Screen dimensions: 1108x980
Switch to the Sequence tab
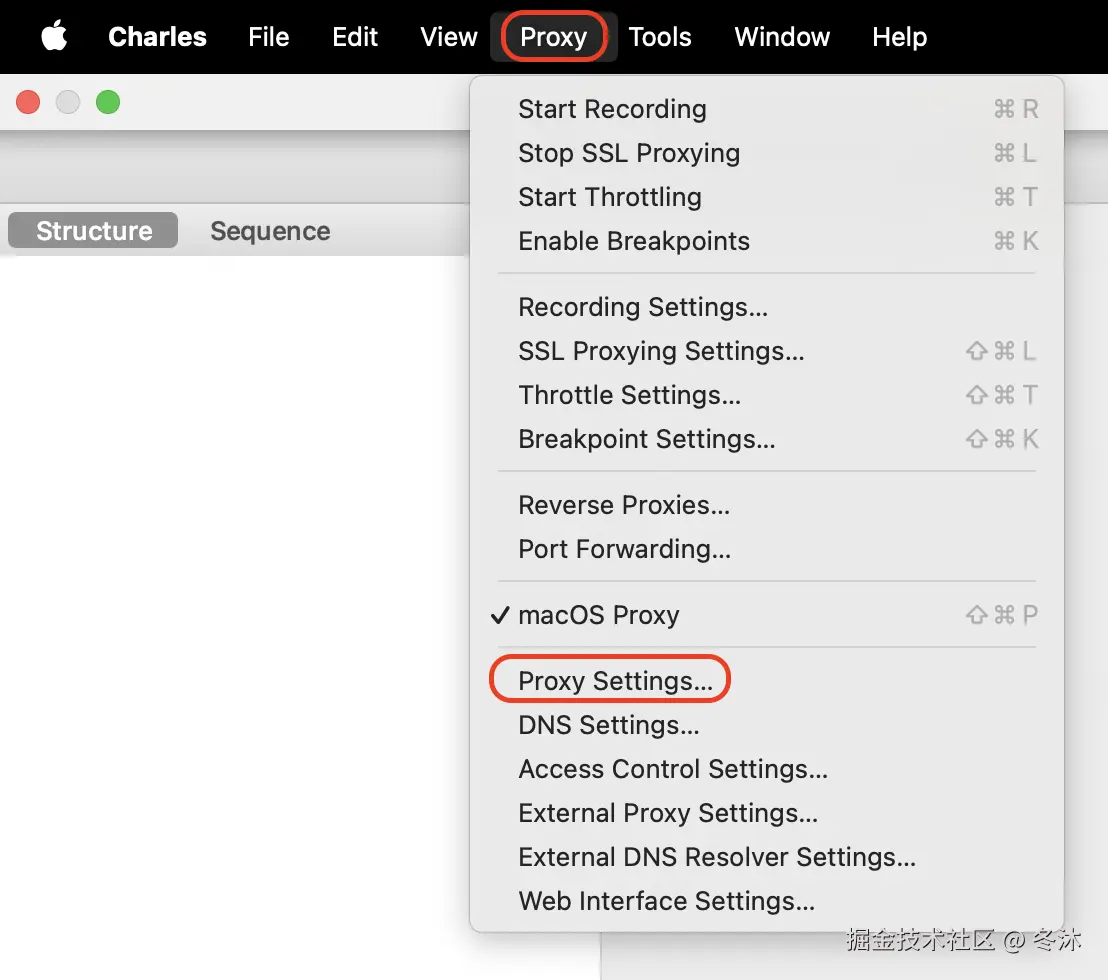(x=270, y=231)
